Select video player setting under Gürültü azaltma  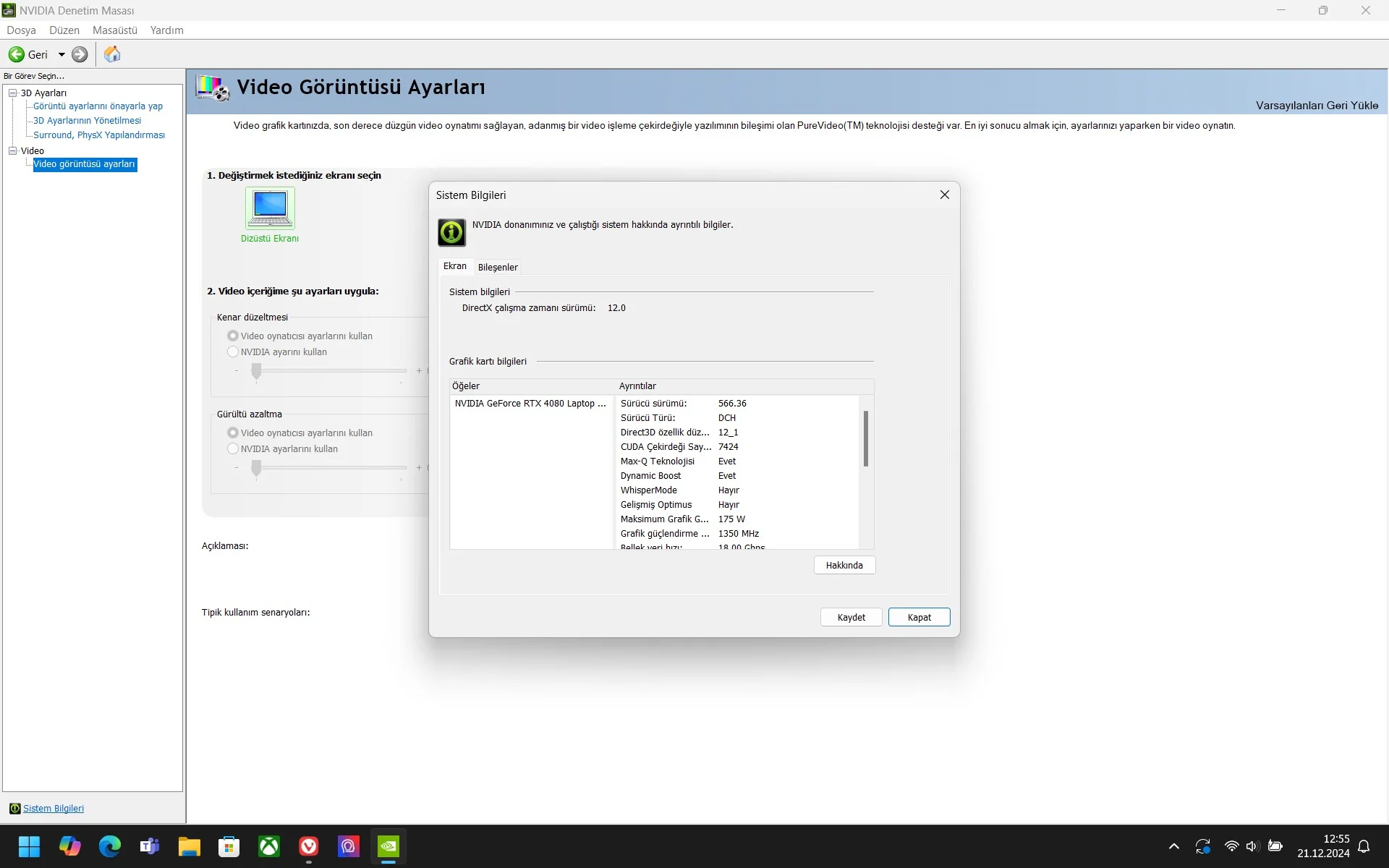(x=233, y=433)
